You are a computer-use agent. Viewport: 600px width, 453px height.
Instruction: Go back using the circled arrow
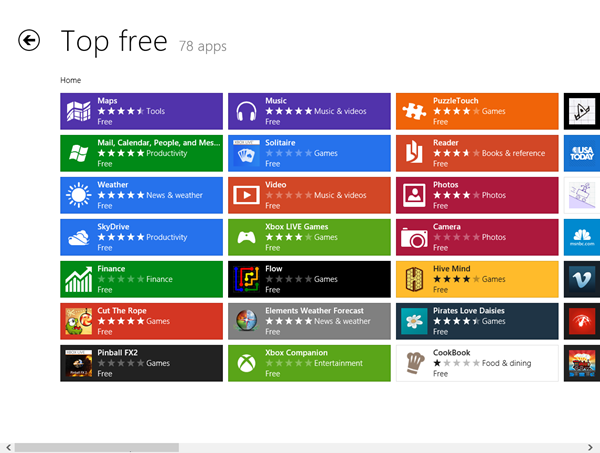[29, 40]
